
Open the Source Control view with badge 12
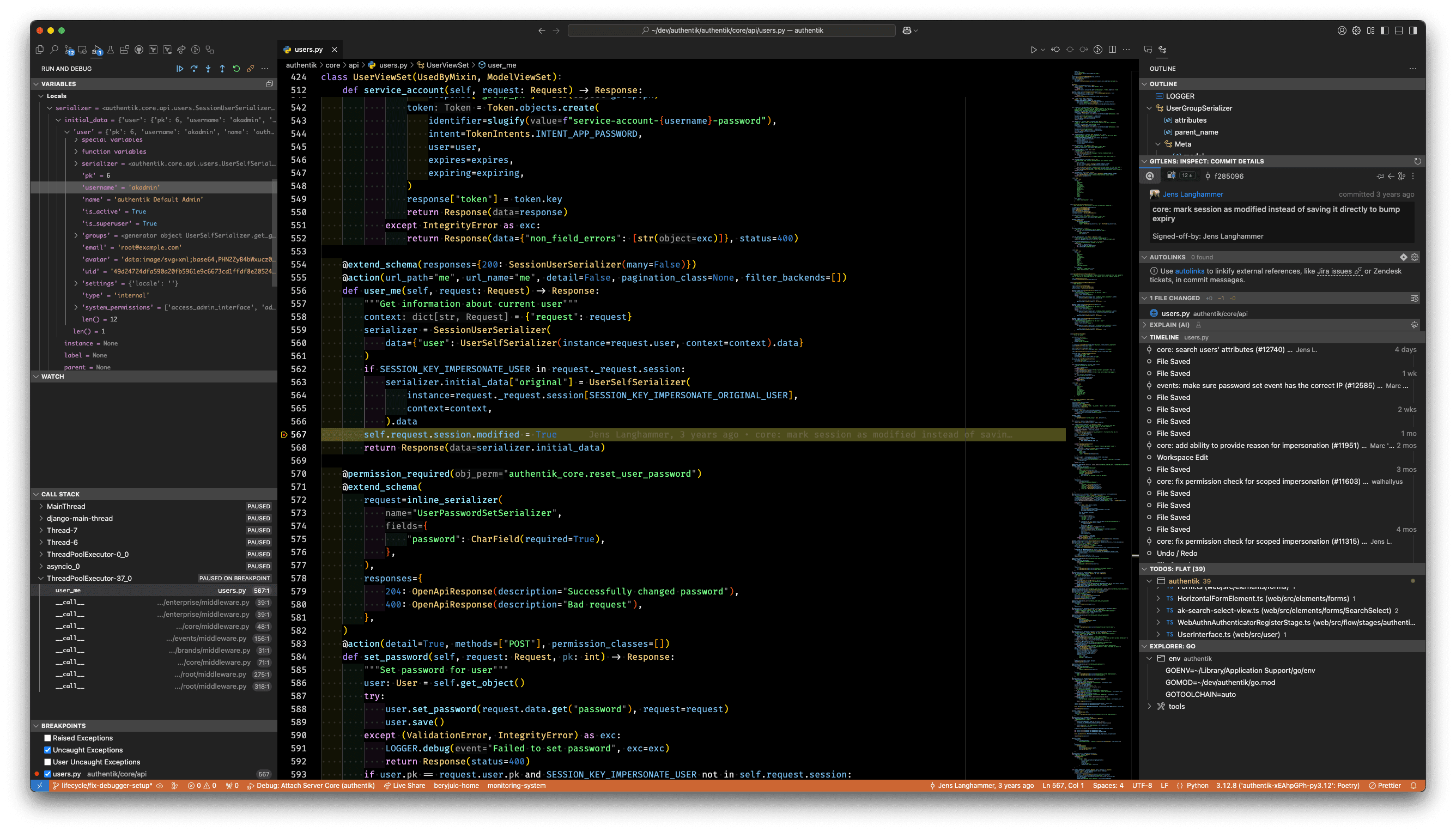[69, 50]
